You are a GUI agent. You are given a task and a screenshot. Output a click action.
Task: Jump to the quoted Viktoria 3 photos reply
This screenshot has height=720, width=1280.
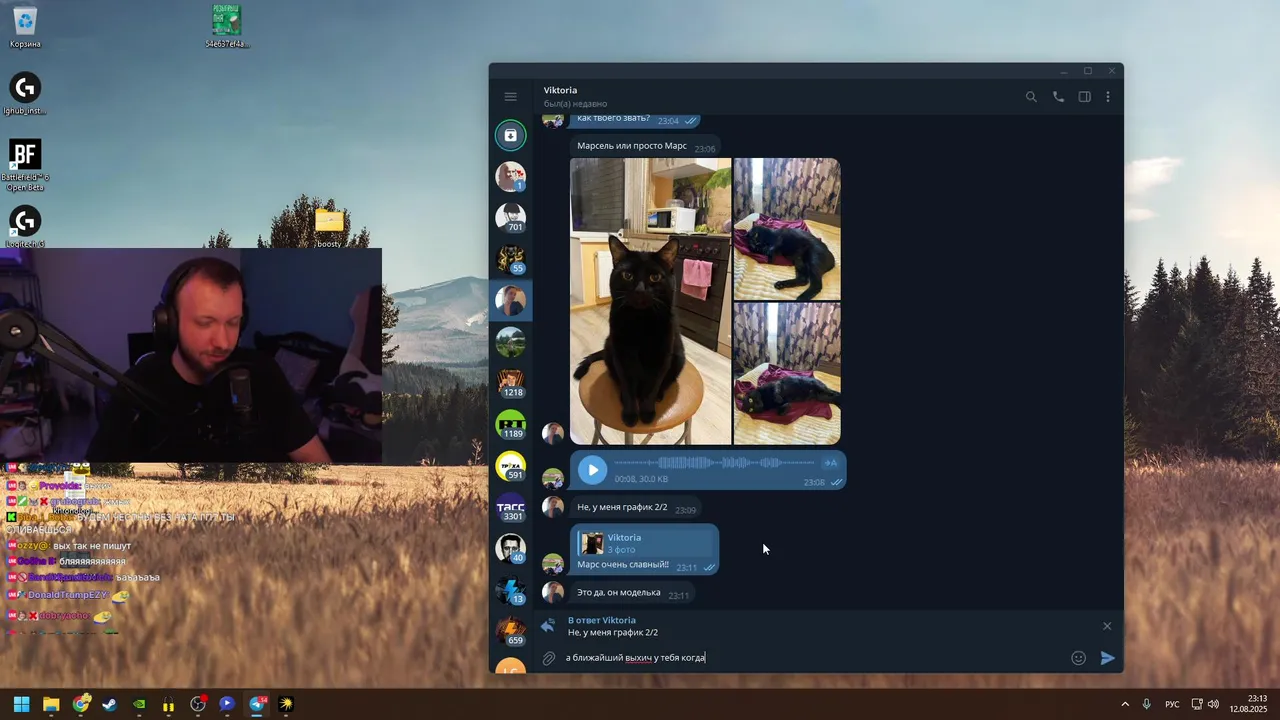pyautogui.click(x=646, y=543)
